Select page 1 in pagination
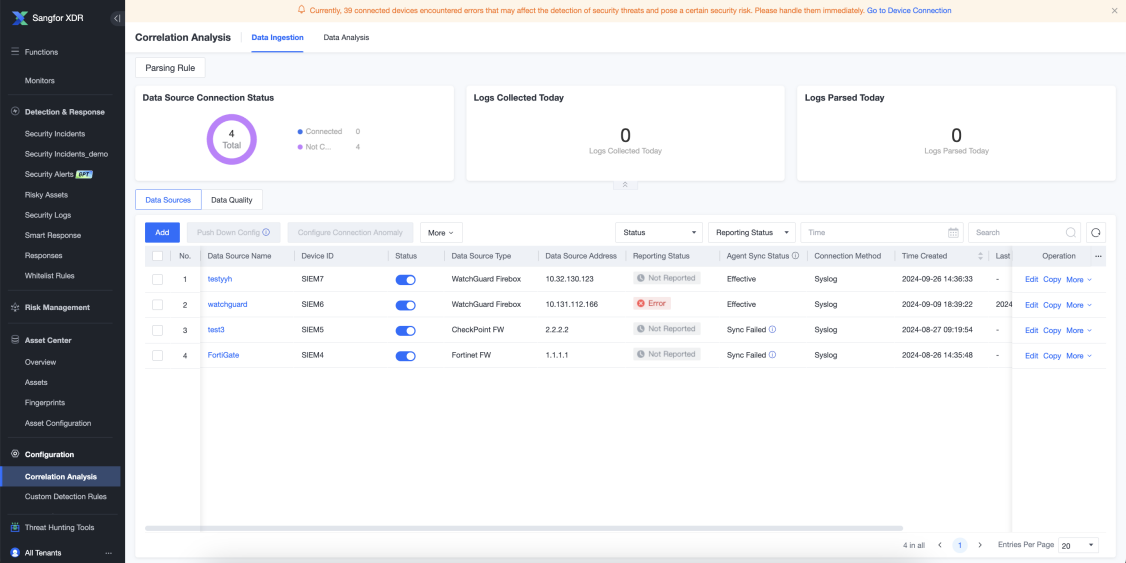1126x563 pixels. (960, 546)
